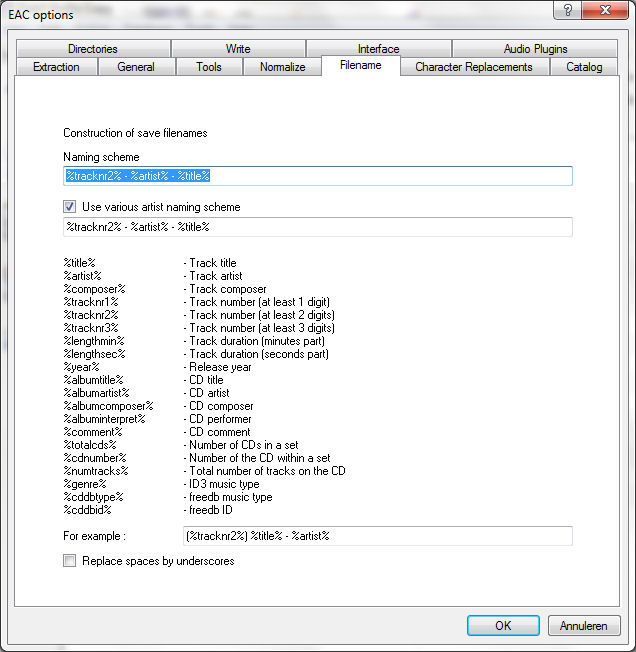Select the Extraction tab

[x=57, y=67]
